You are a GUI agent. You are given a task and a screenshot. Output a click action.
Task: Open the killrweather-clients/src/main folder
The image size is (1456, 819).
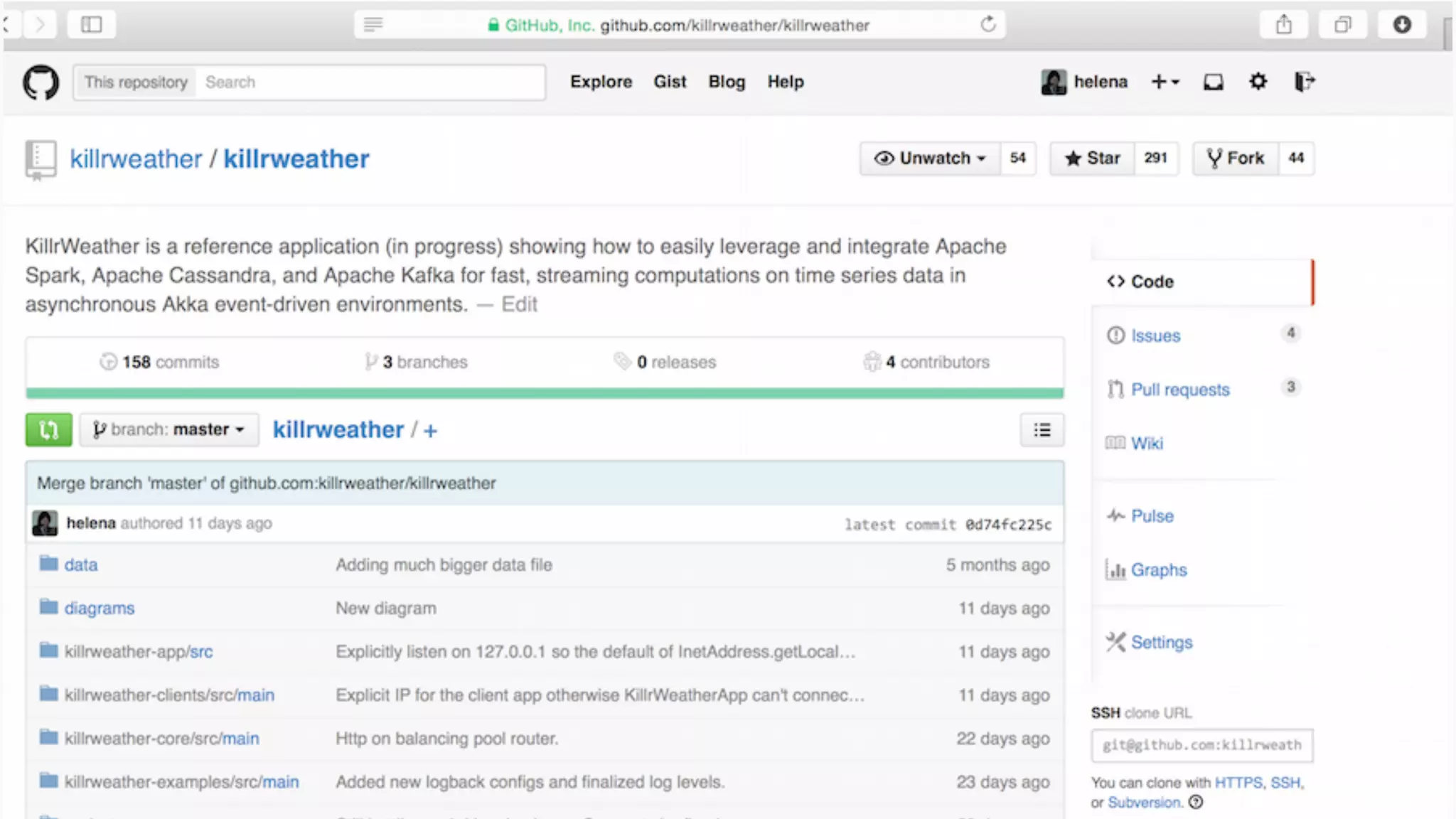click(x=169, y=695)
